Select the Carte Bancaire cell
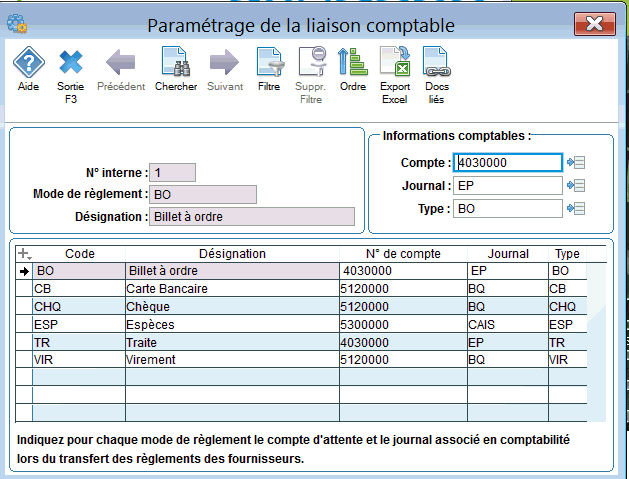 coord(232,288)
